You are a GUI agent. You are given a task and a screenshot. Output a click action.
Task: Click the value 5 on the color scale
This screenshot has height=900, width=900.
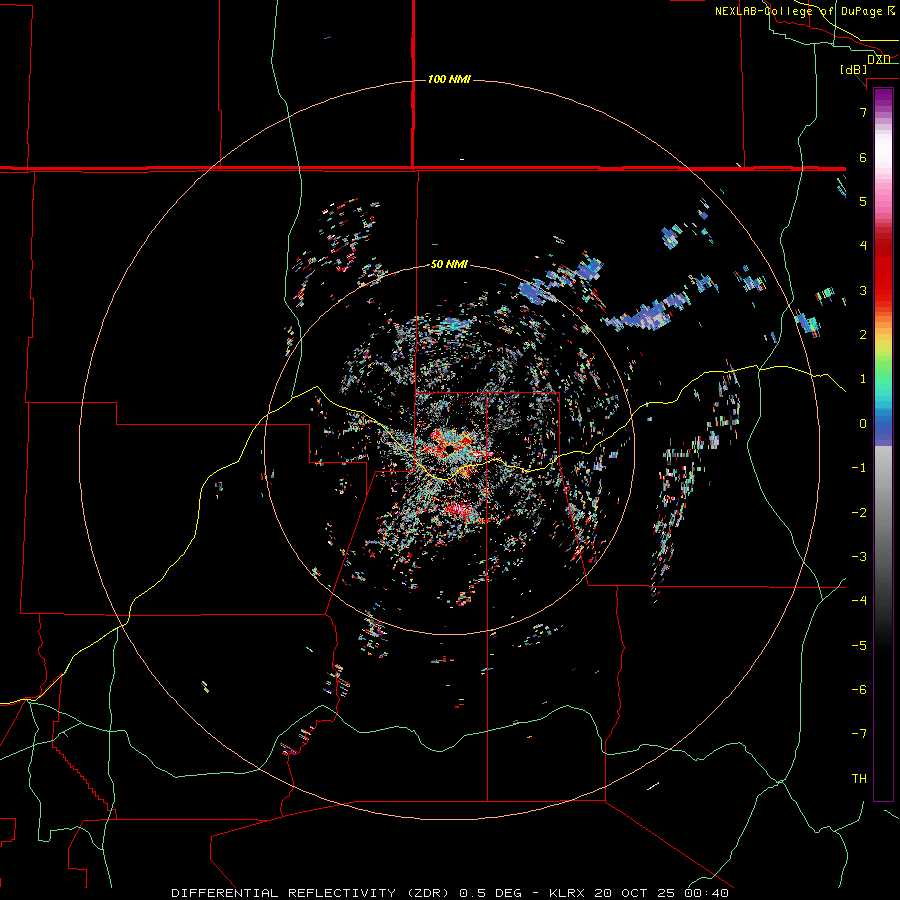tap(863, 201)
